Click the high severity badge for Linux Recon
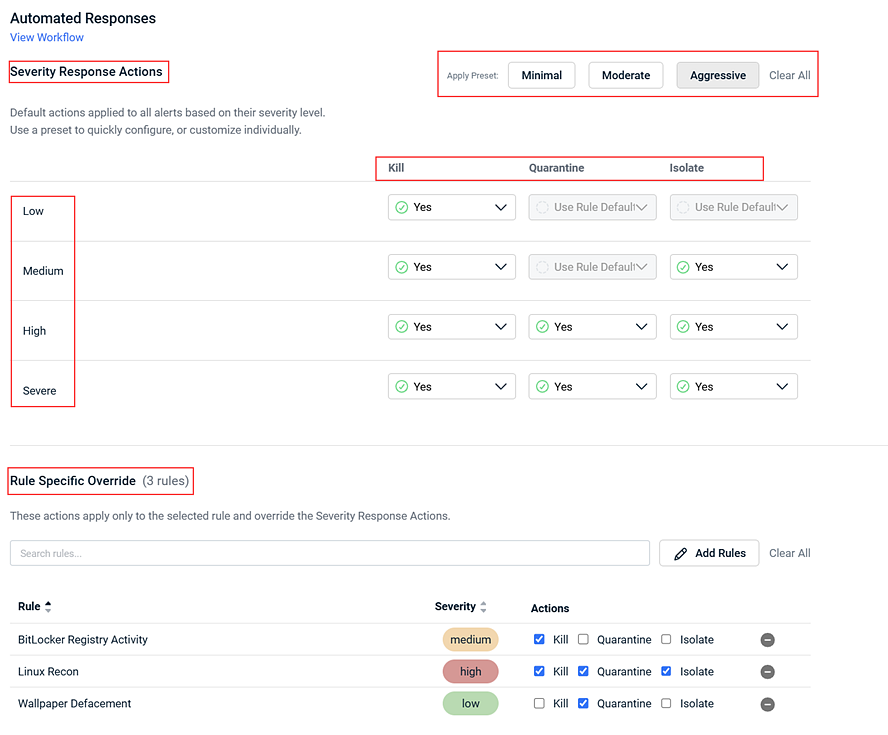The width and height of the screenshot is (888, 735). [x=471, y=672]
